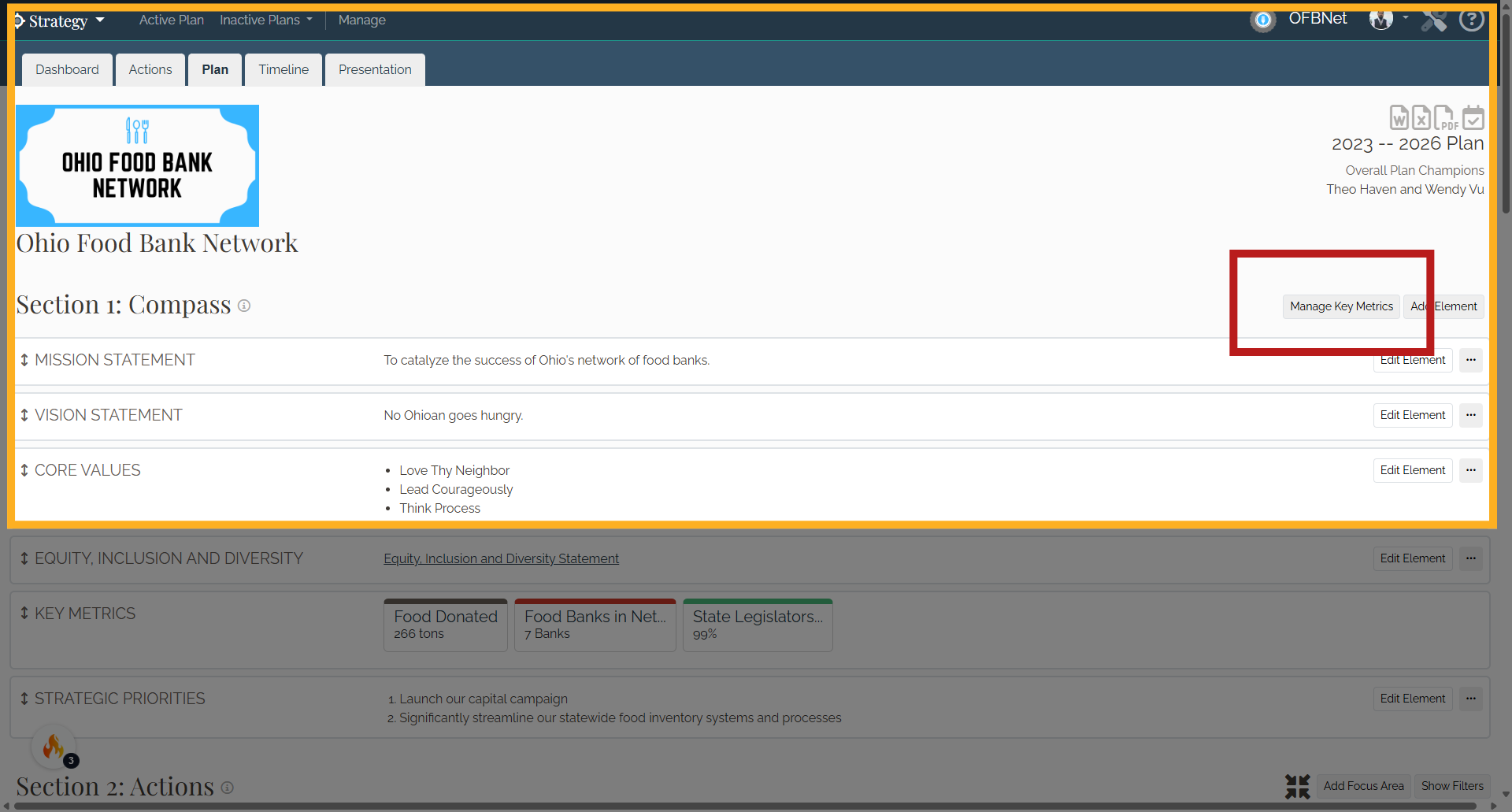
Task: Edit Element for Equity, Inclusion and Diversity
Action: pyautogui.click(x=1413, y=558)
